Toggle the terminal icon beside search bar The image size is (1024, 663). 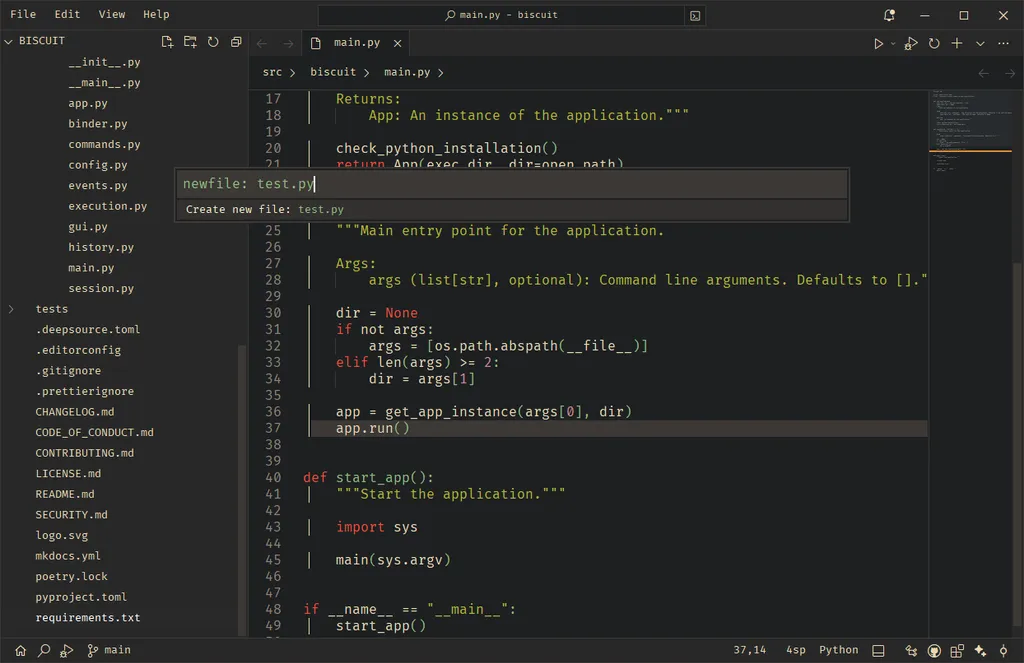tap(695, 16)
